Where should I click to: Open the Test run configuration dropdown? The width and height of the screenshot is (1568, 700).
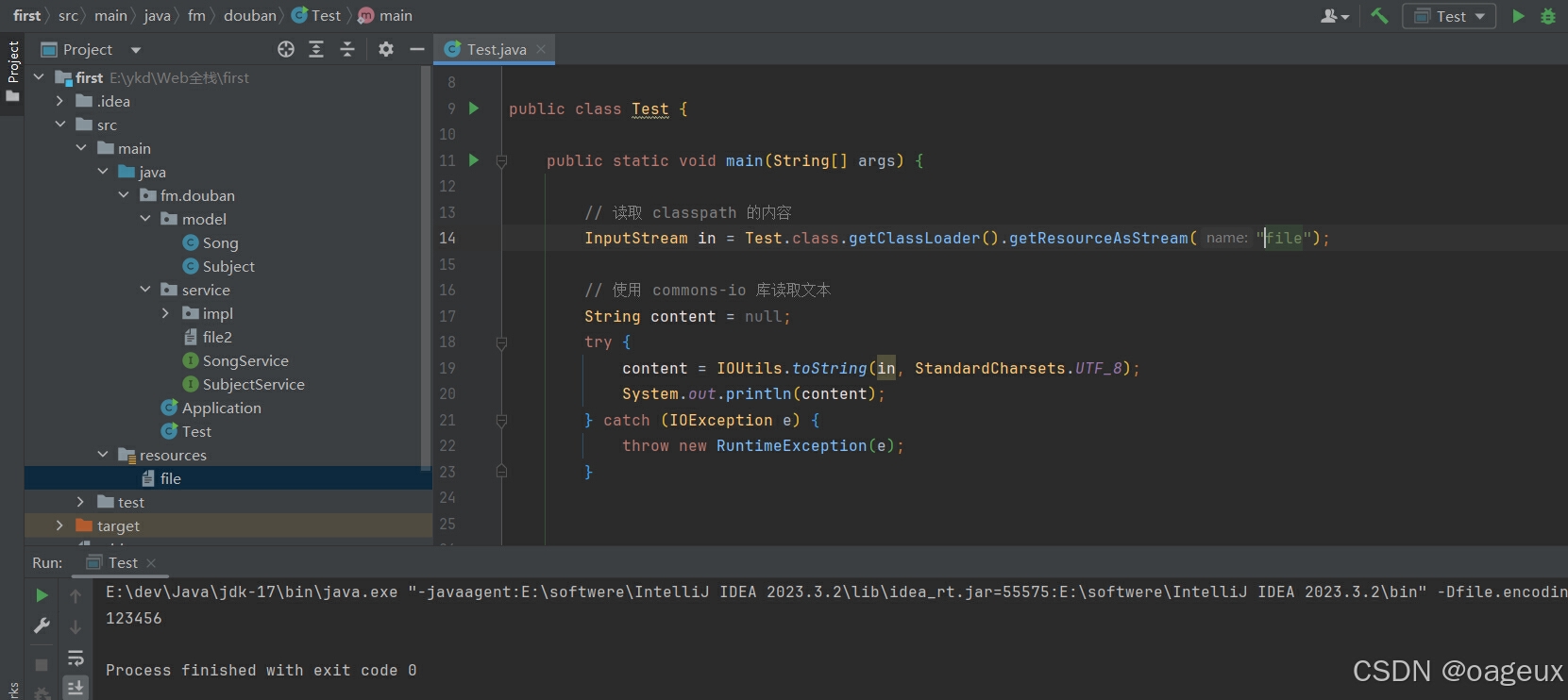pyautogui.click(x=1449, y=16)
